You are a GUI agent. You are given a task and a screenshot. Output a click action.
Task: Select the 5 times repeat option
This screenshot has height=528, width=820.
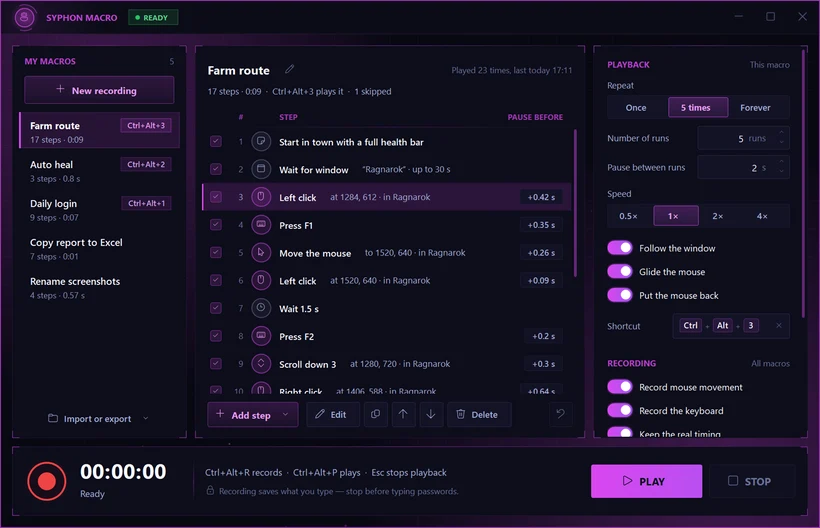coord(698,107)
